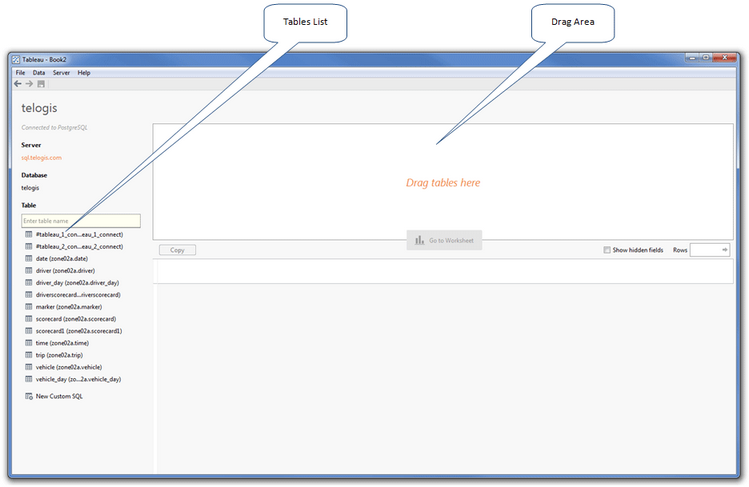Click the forward arrow toolbar icon

pos(29,84)
